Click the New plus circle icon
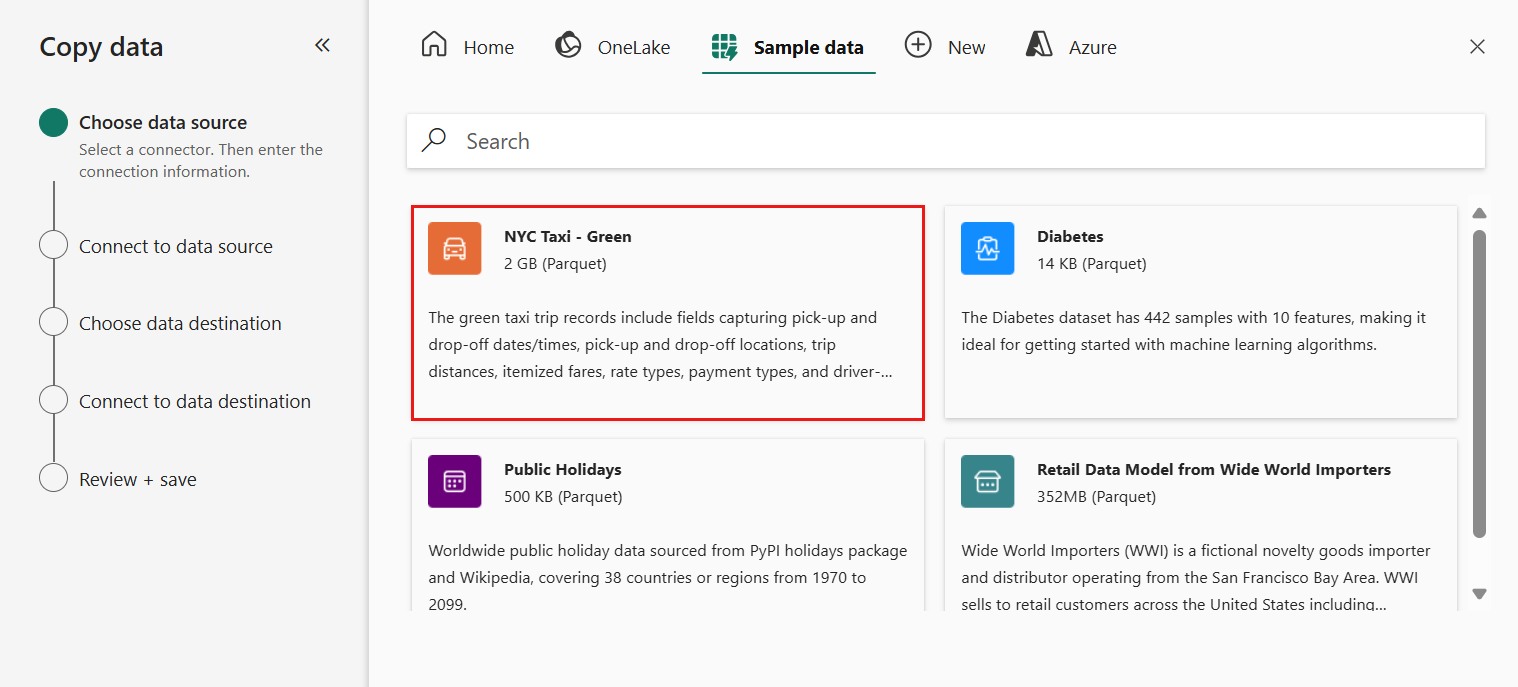This screenshot has height=687, width=1518. (917, 46)
